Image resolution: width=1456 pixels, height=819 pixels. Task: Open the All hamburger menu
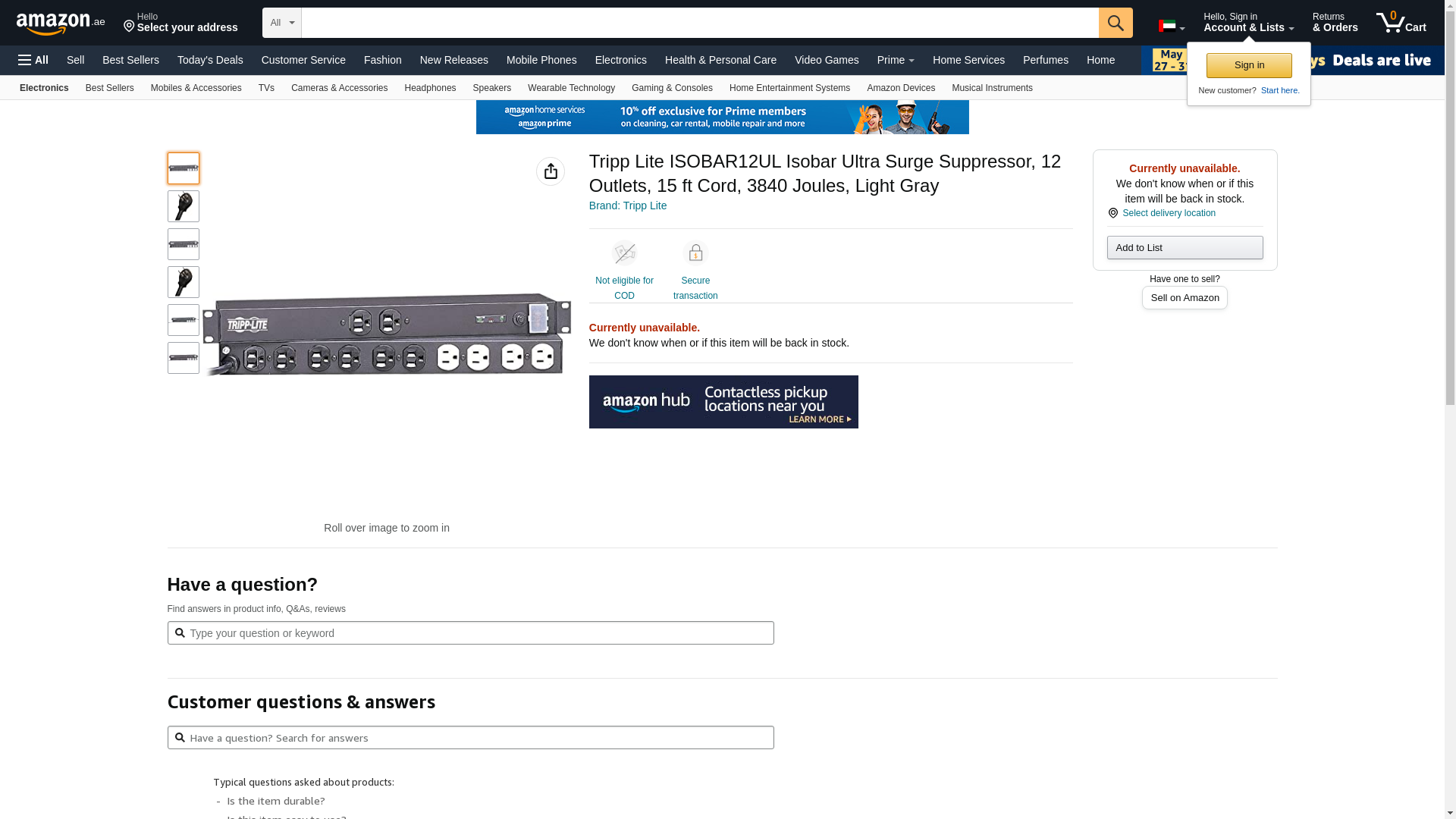(33, 60)
